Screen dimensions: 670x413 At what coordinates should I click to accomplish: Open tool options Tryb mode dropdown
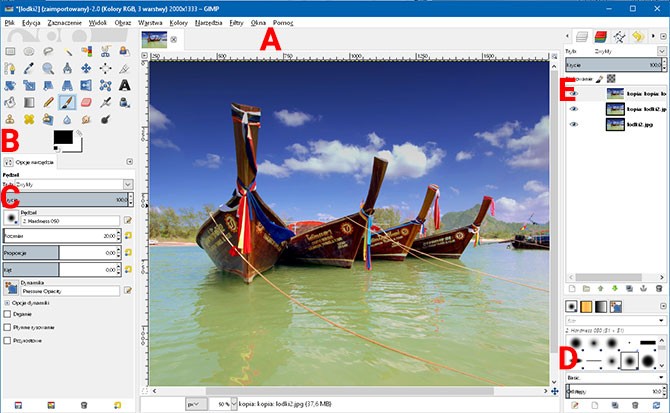128,184
